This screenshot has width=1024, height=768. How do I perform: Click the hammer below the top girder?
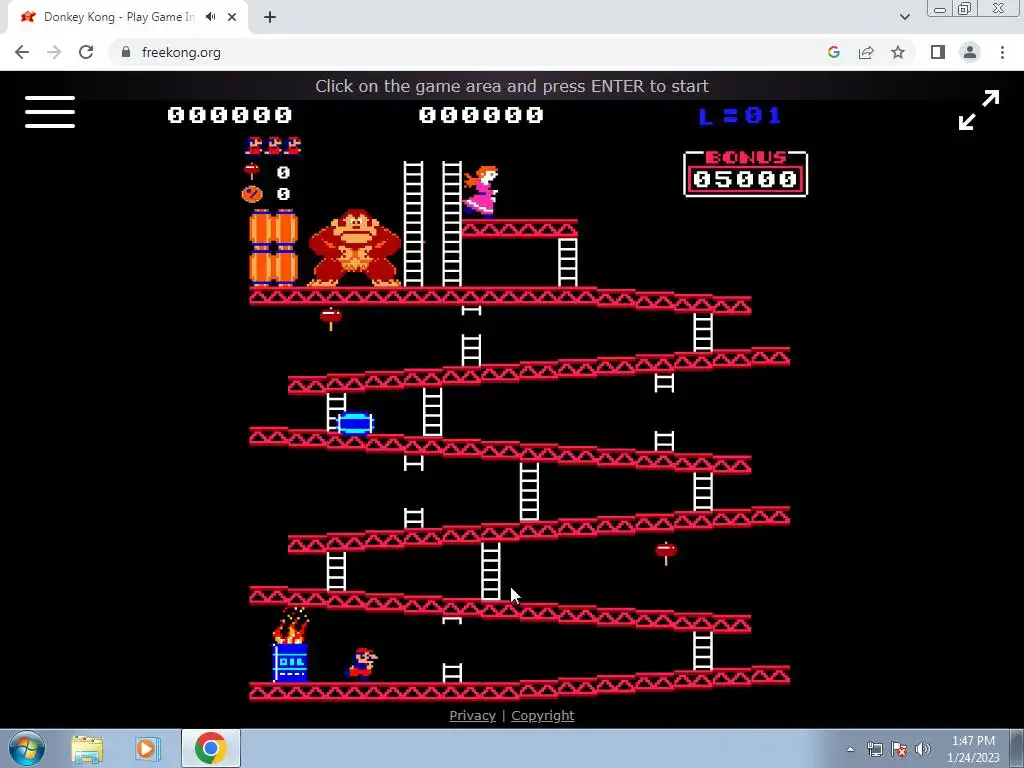(330, 319)
